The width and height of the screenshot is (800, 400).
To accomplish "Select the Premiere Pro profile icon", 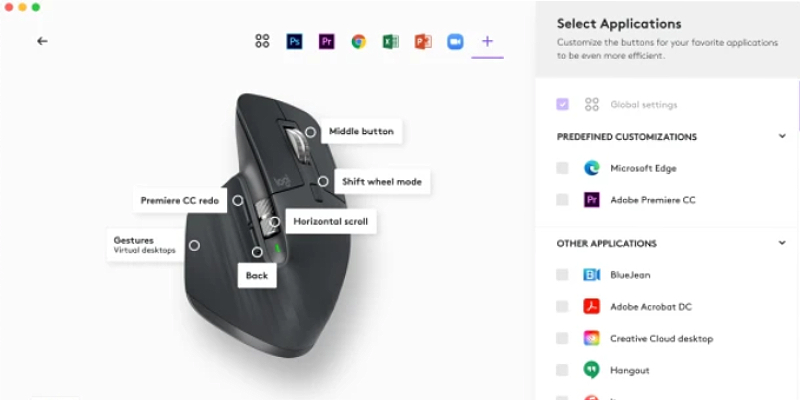I will click(x=327, y=41).
